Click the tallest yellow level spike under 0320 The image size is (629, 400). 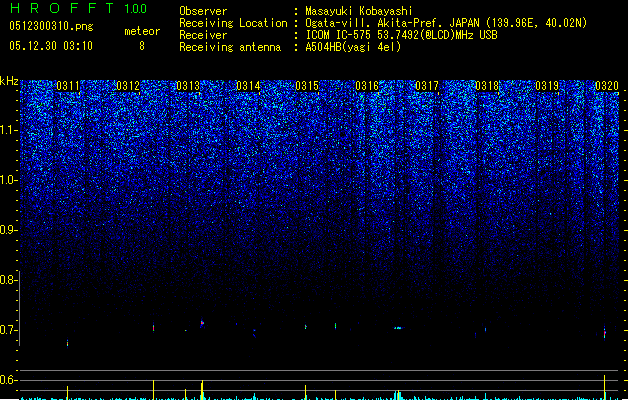click(x=605, y=387)
